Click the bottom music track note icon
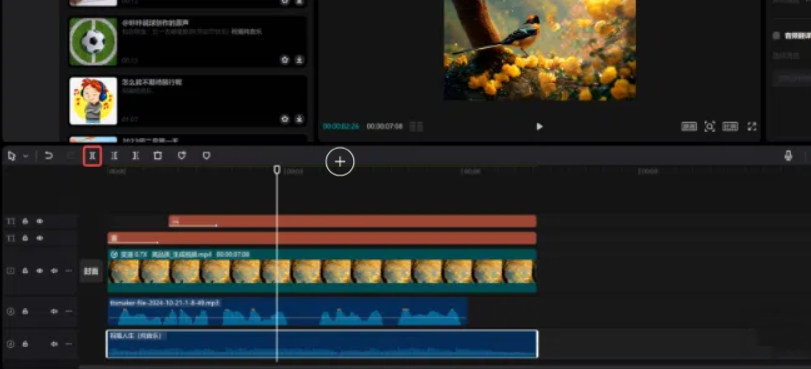 tap(10, 344)
